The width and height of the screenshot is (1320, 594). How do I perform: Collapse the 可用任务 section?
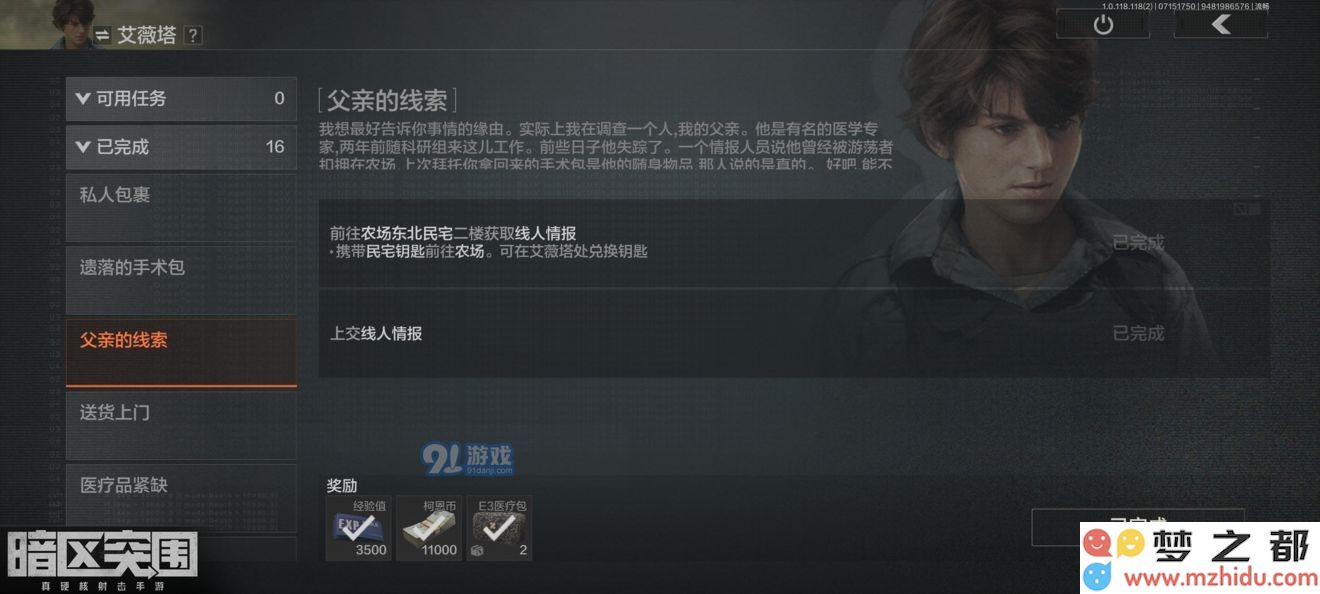click(181, 98)
